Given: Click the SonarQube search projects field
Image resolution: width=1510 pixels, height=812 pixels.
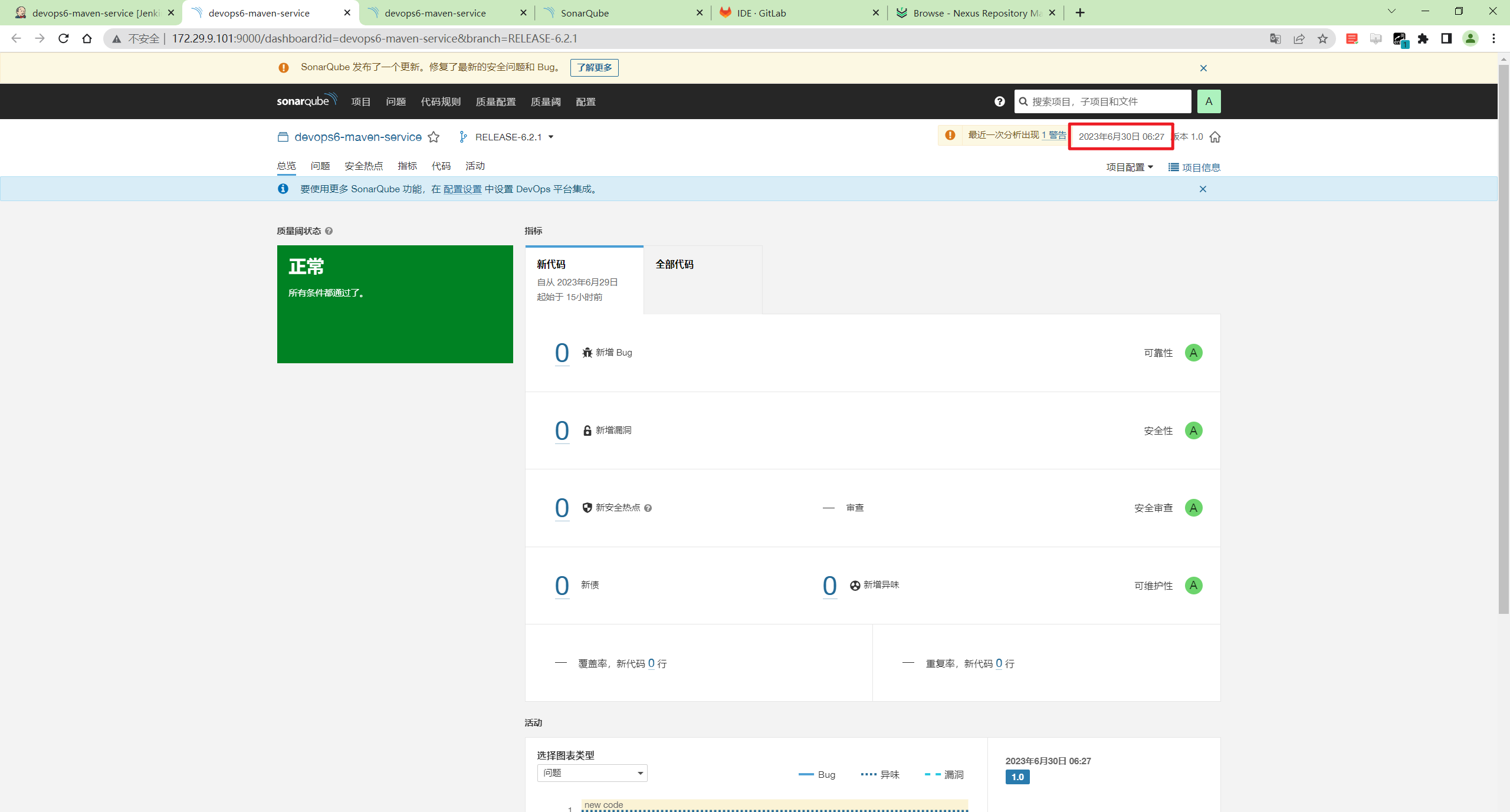Looking at the screenshot, I should tap(1102, 101).
